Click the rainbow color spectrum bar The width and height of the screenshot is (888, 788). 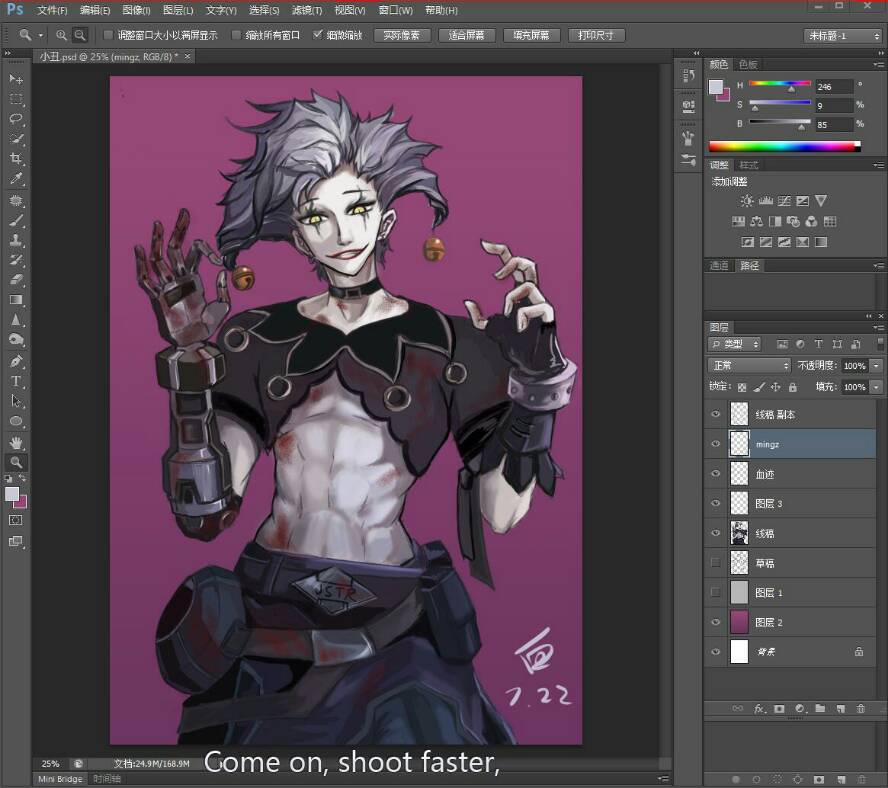coord(784,147)
